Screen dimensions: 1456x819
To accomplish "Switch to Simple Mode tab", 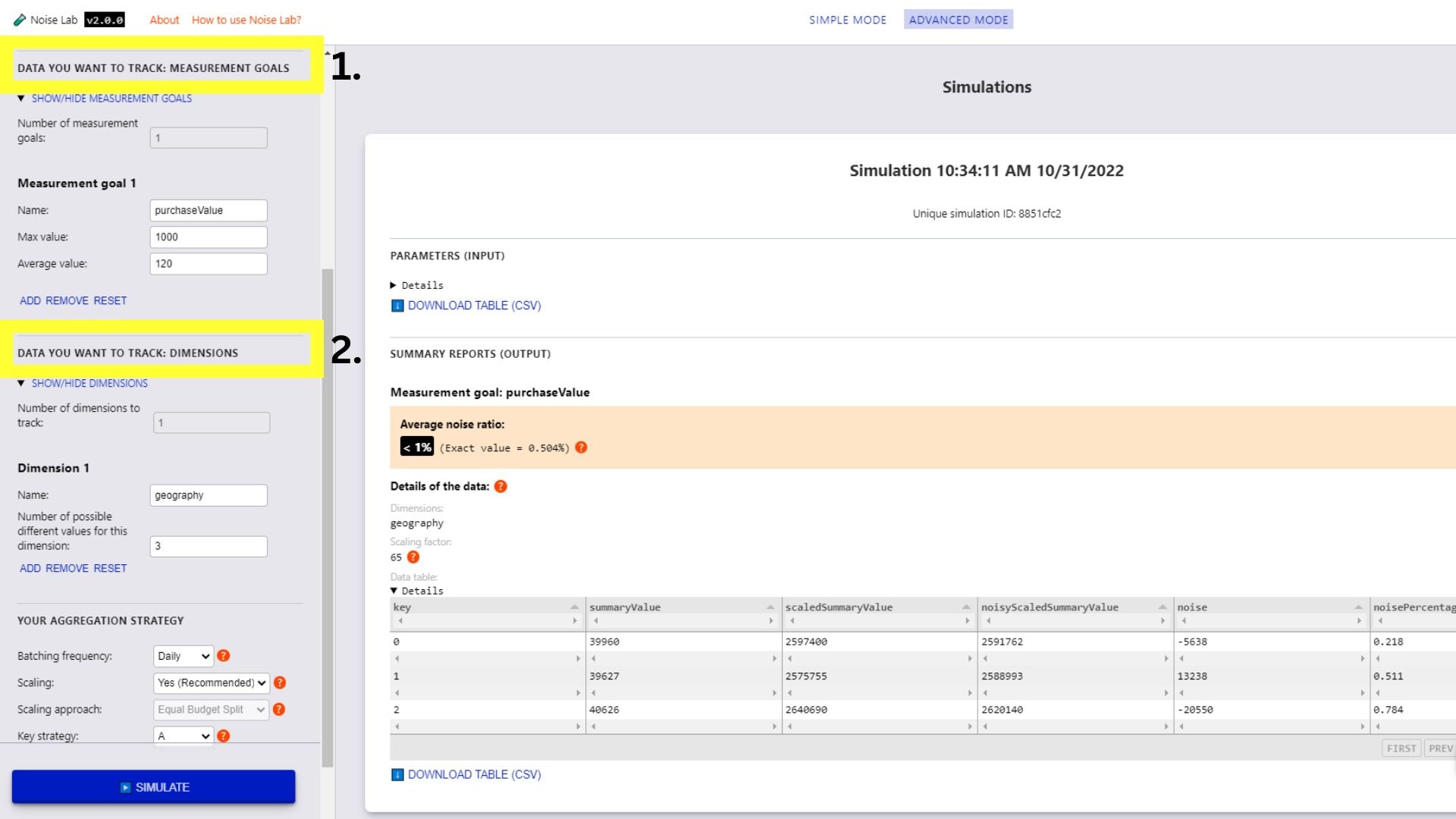I will pos(847,19).
